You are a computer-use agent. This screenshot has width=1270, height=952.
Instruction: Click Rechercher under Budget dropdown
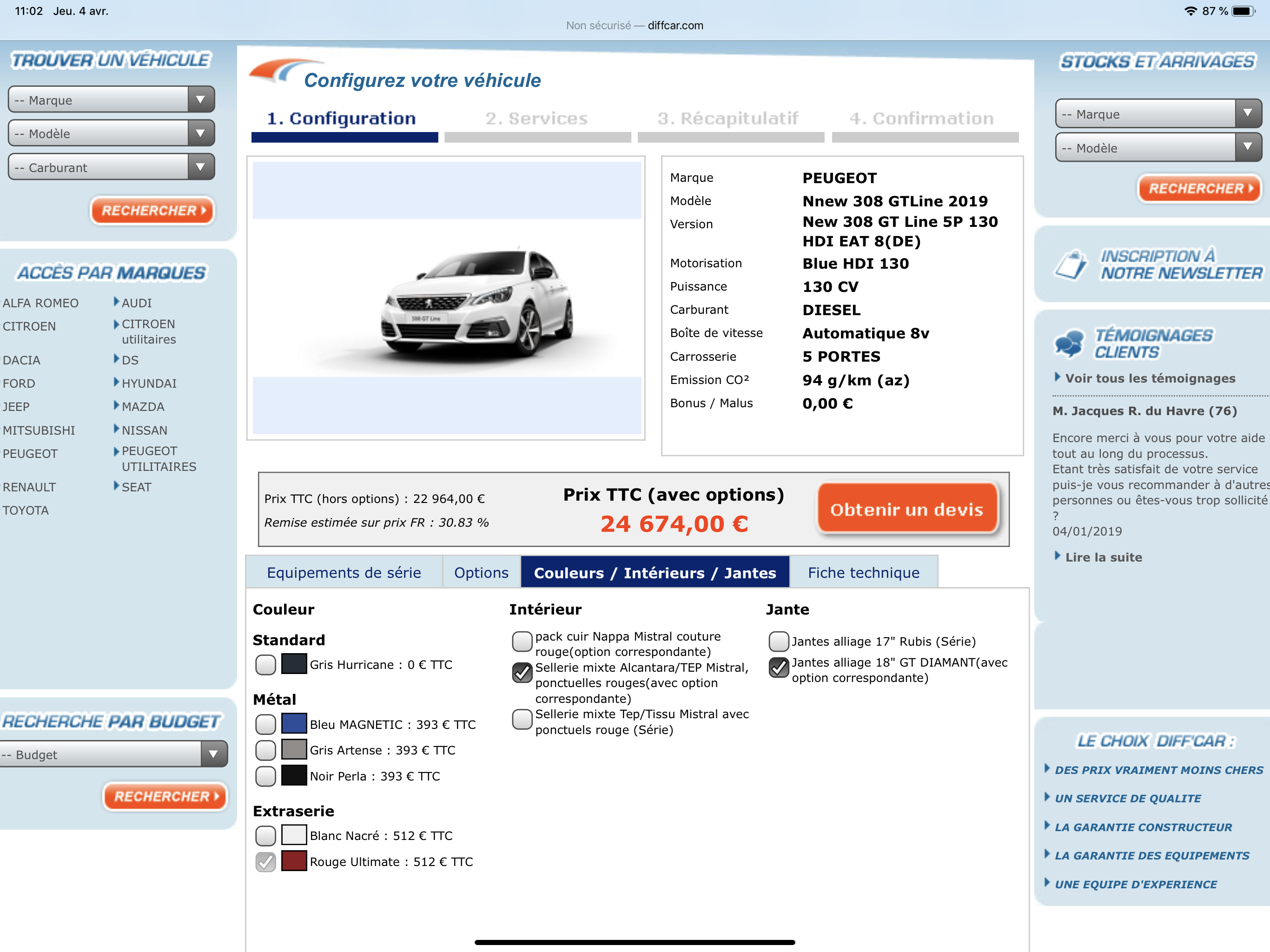[x=165, y=796]
